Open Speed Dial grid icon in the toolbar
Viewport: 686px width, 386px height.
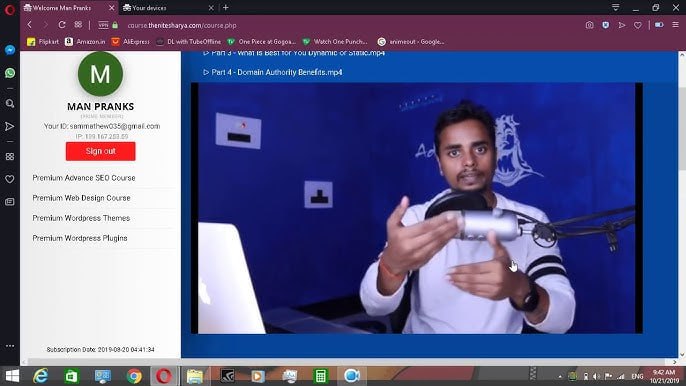[x=78, y=25]
